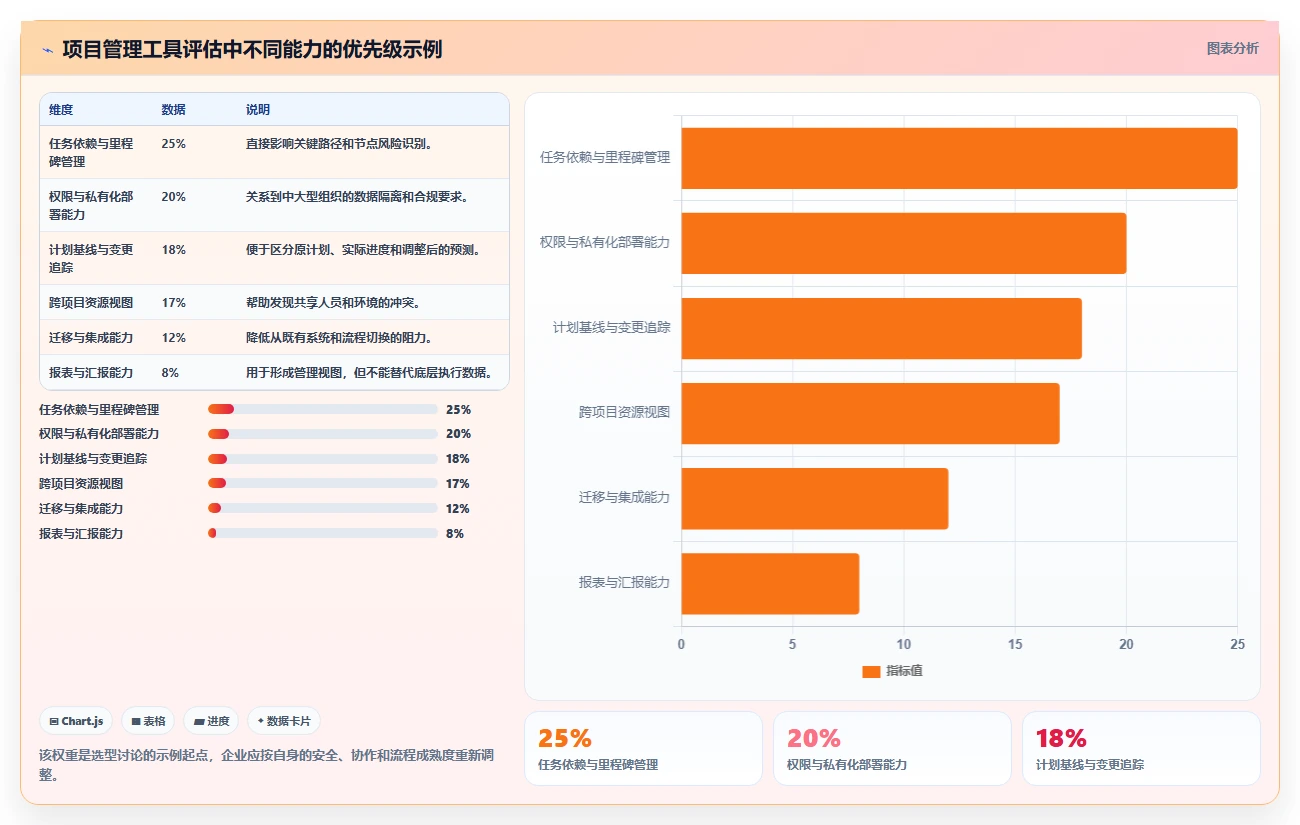1300x825 pixels.
Task: Open the 20% 权限与私有化部署能力 data card
Action: tap(892, 748)
